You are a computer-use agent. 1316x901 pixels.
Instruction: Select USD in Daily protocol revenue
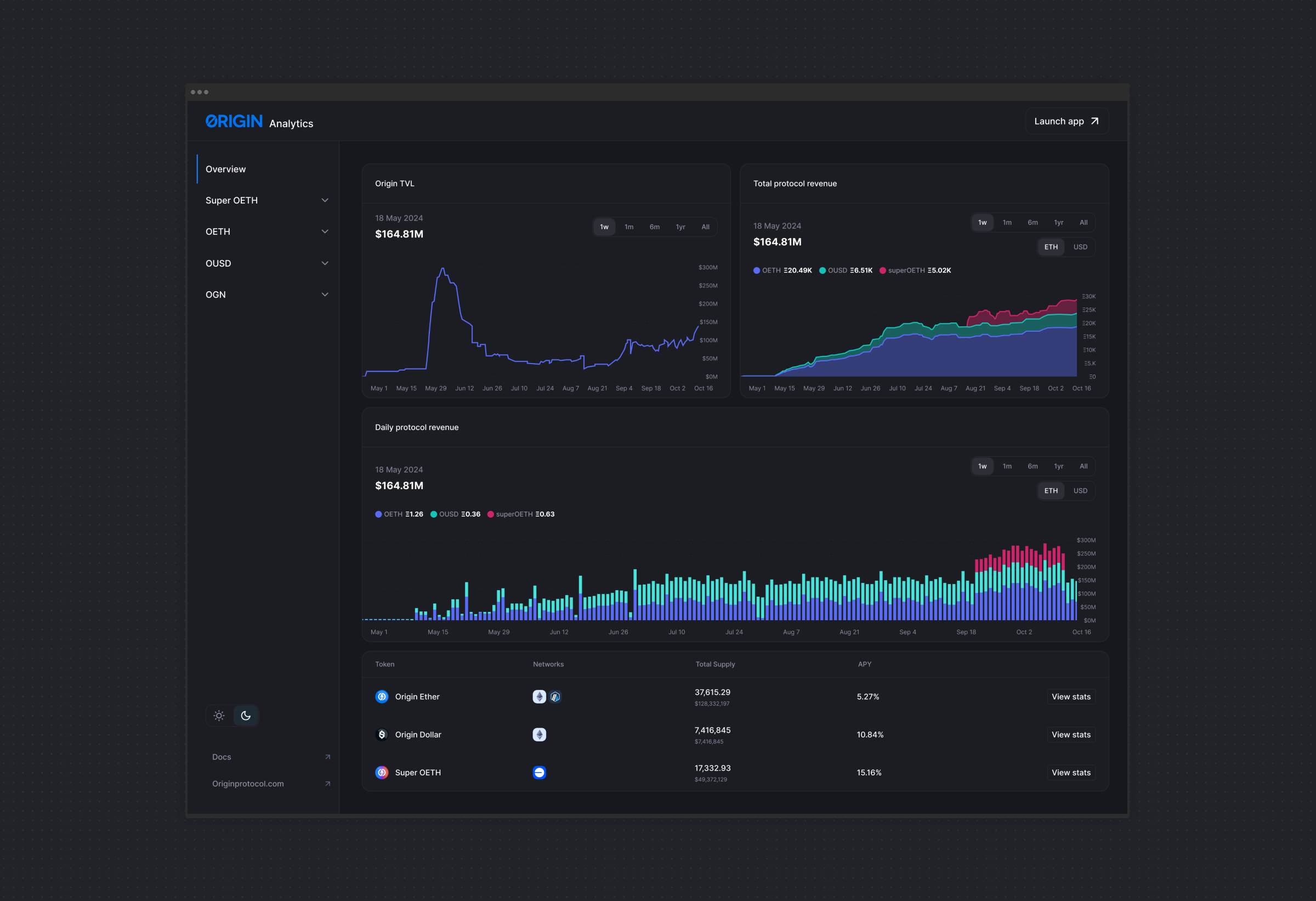pyautogui.click(x=1080, y=491)
